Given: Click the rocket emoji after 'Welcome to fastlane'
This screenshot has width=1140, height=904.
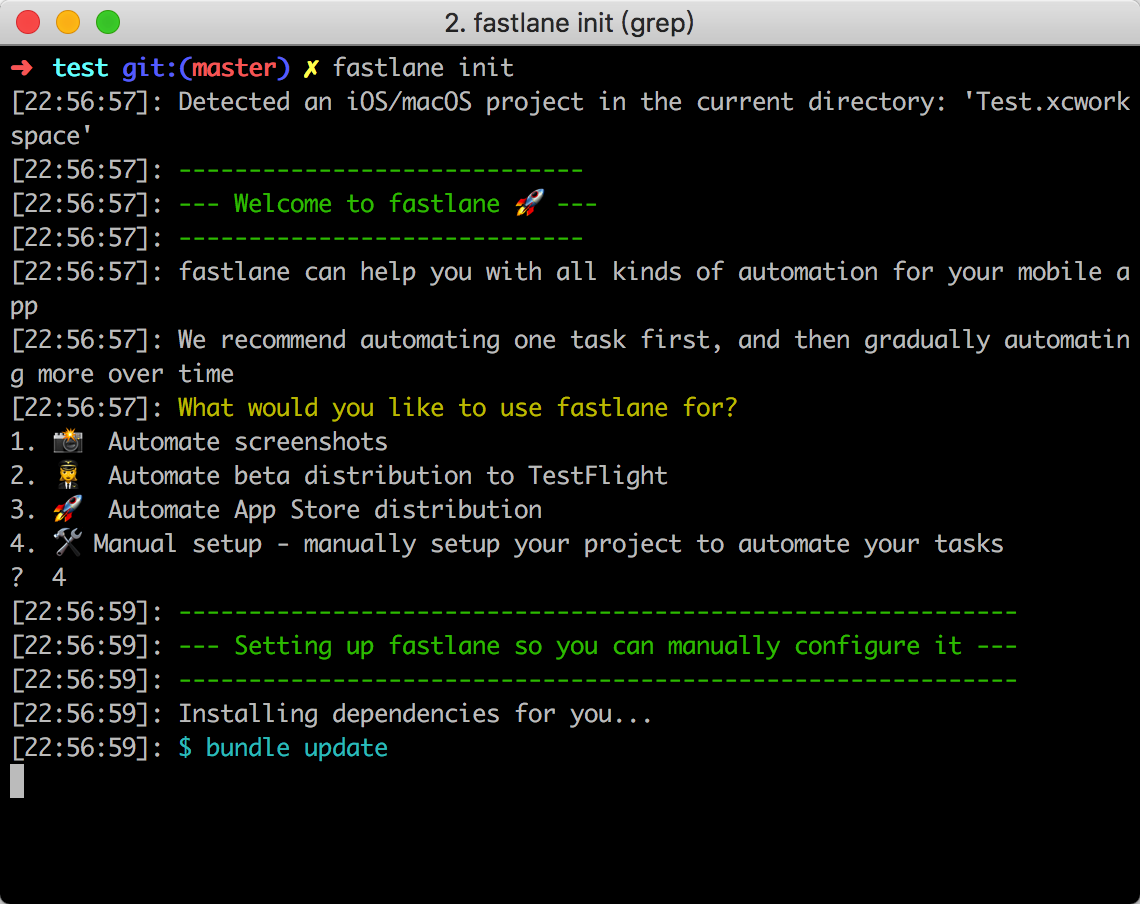Looking at the screenshot, I should click(x=529, y=203).
